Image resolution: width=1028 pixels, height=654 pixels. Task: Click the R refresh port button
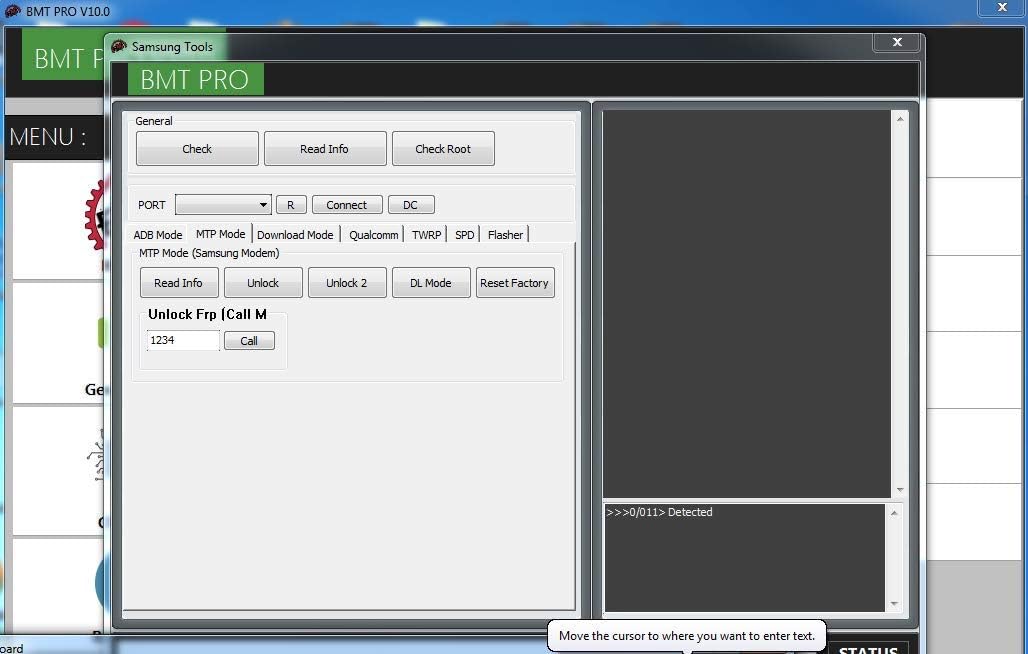pyautogui.click(x=290, y=205)
